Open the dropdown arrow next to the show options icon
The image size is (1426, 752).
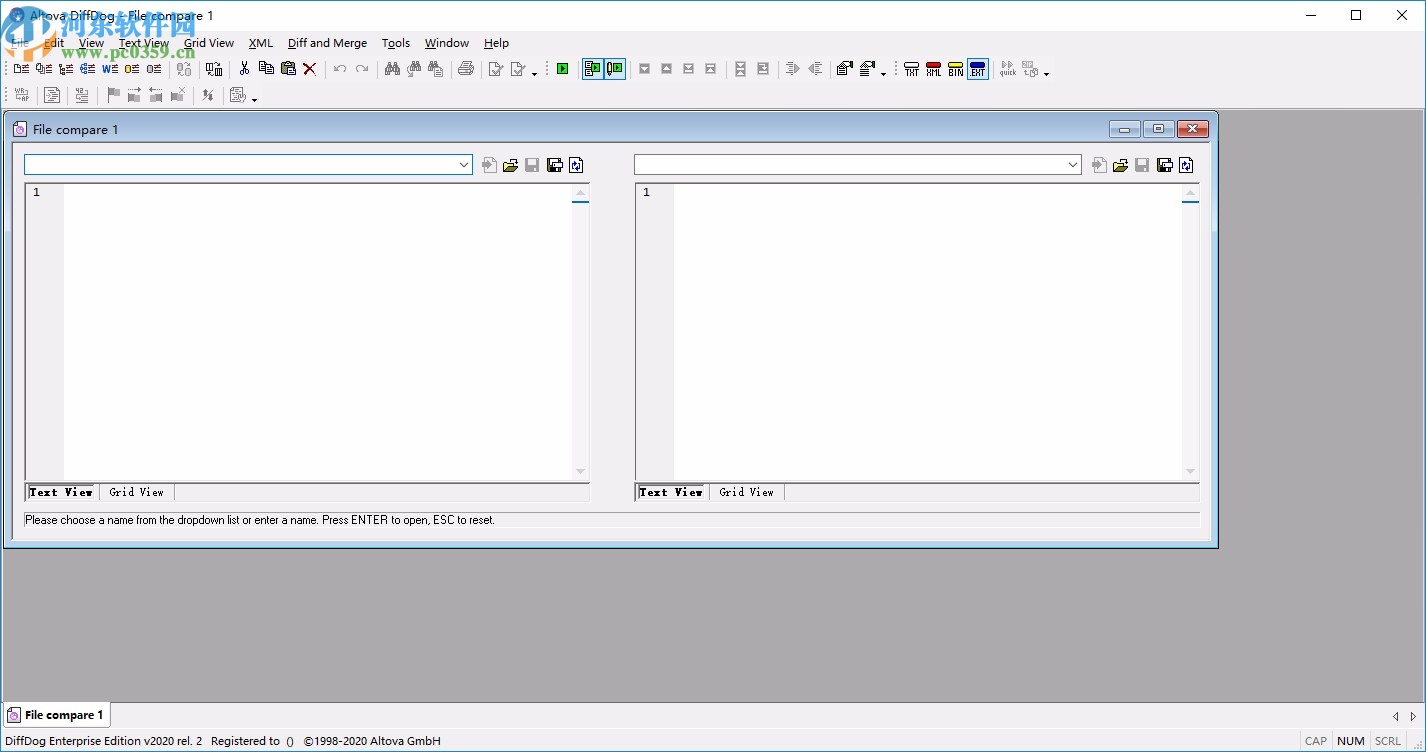coord(883,73)
